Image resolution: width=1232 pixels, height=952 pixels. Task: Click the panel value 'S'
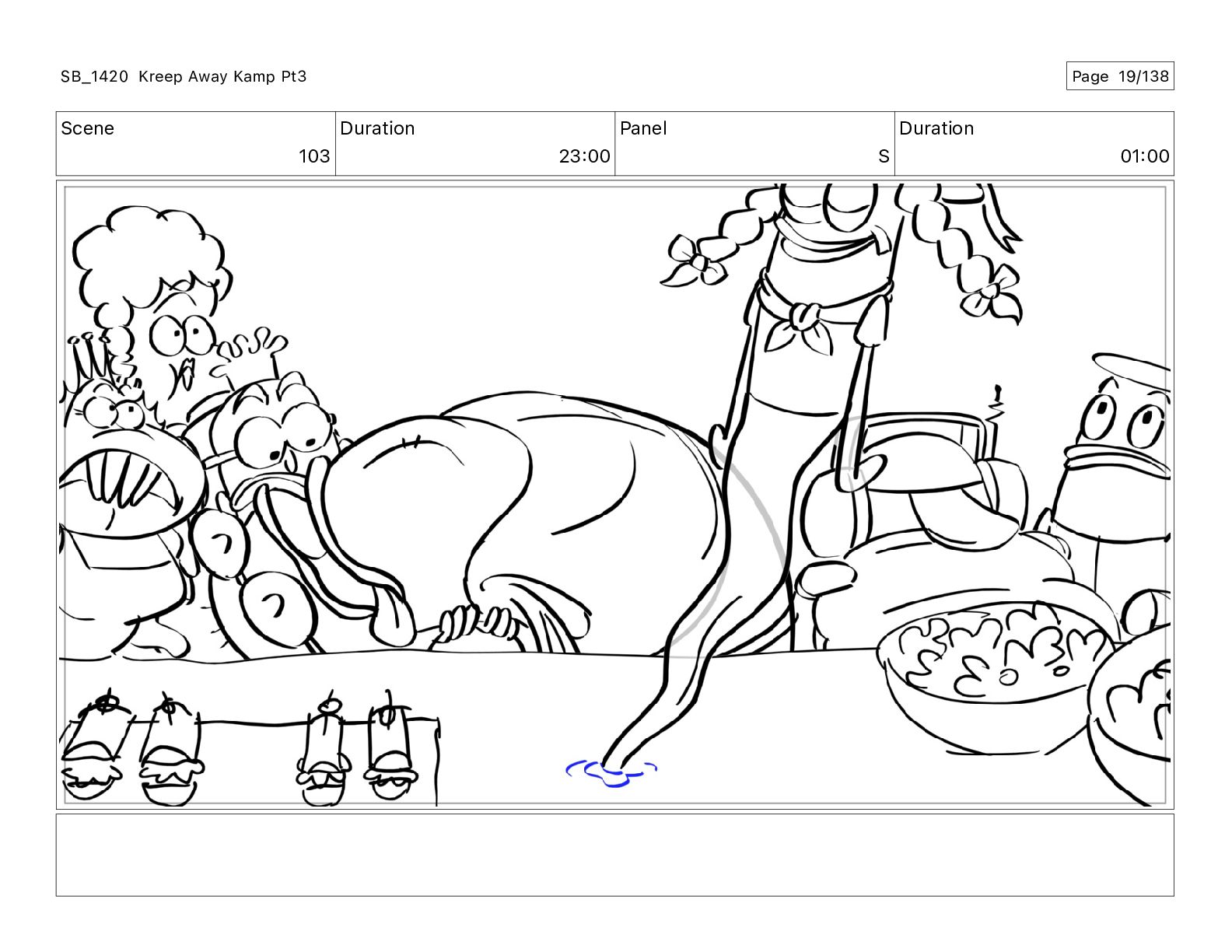pyautogui.click(x=884, y=156)
